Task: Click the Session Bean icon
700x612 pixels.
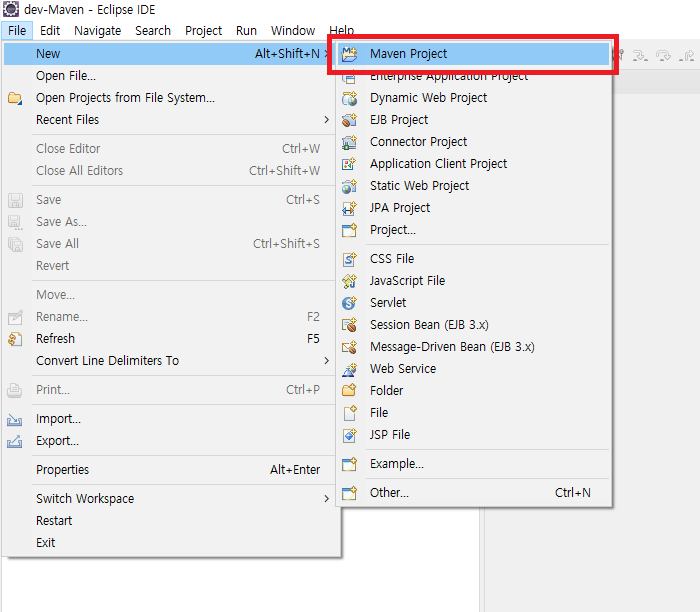Action: pos(349,325)
